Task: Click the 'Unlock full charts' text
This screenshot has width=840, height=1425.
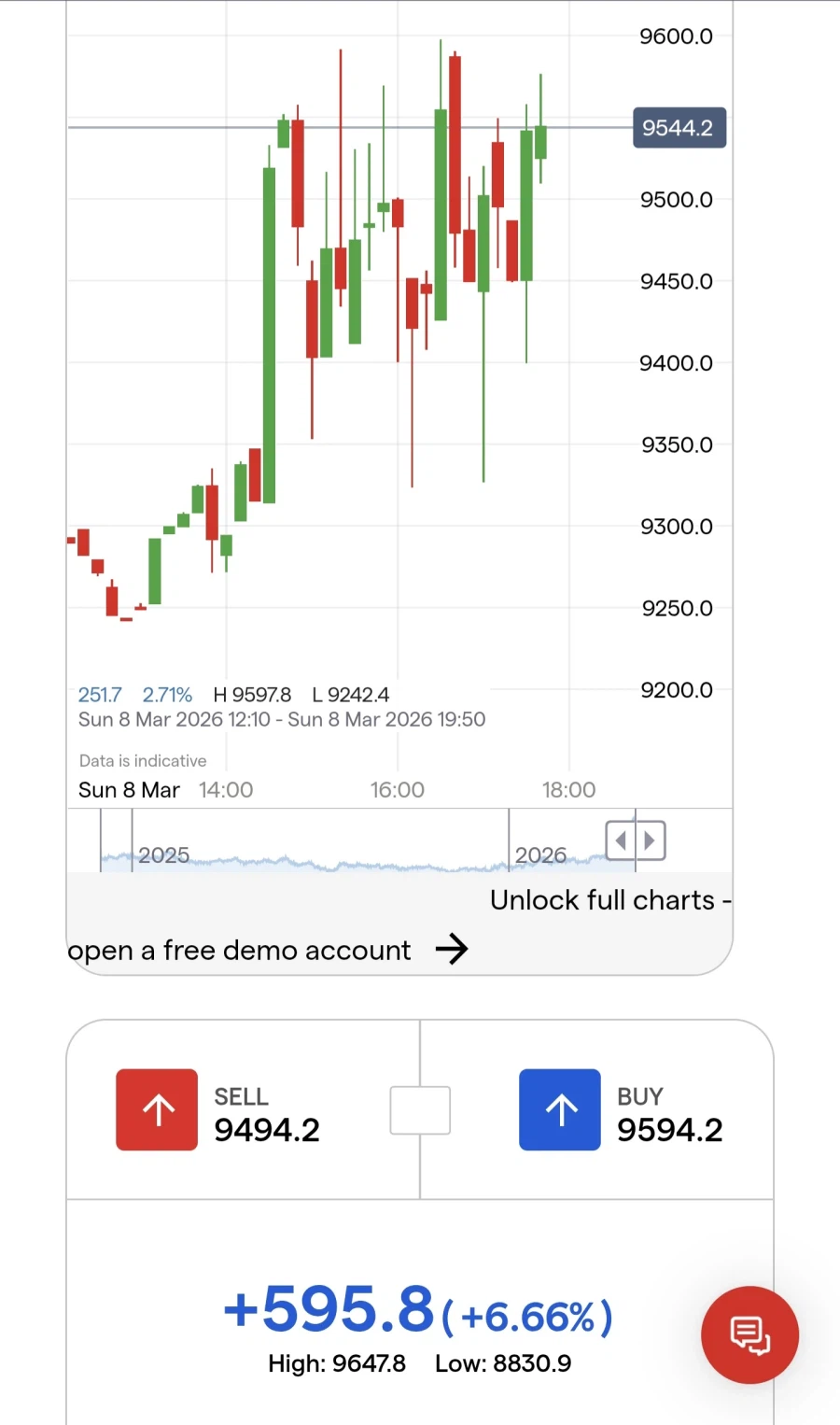Action: 602,900
